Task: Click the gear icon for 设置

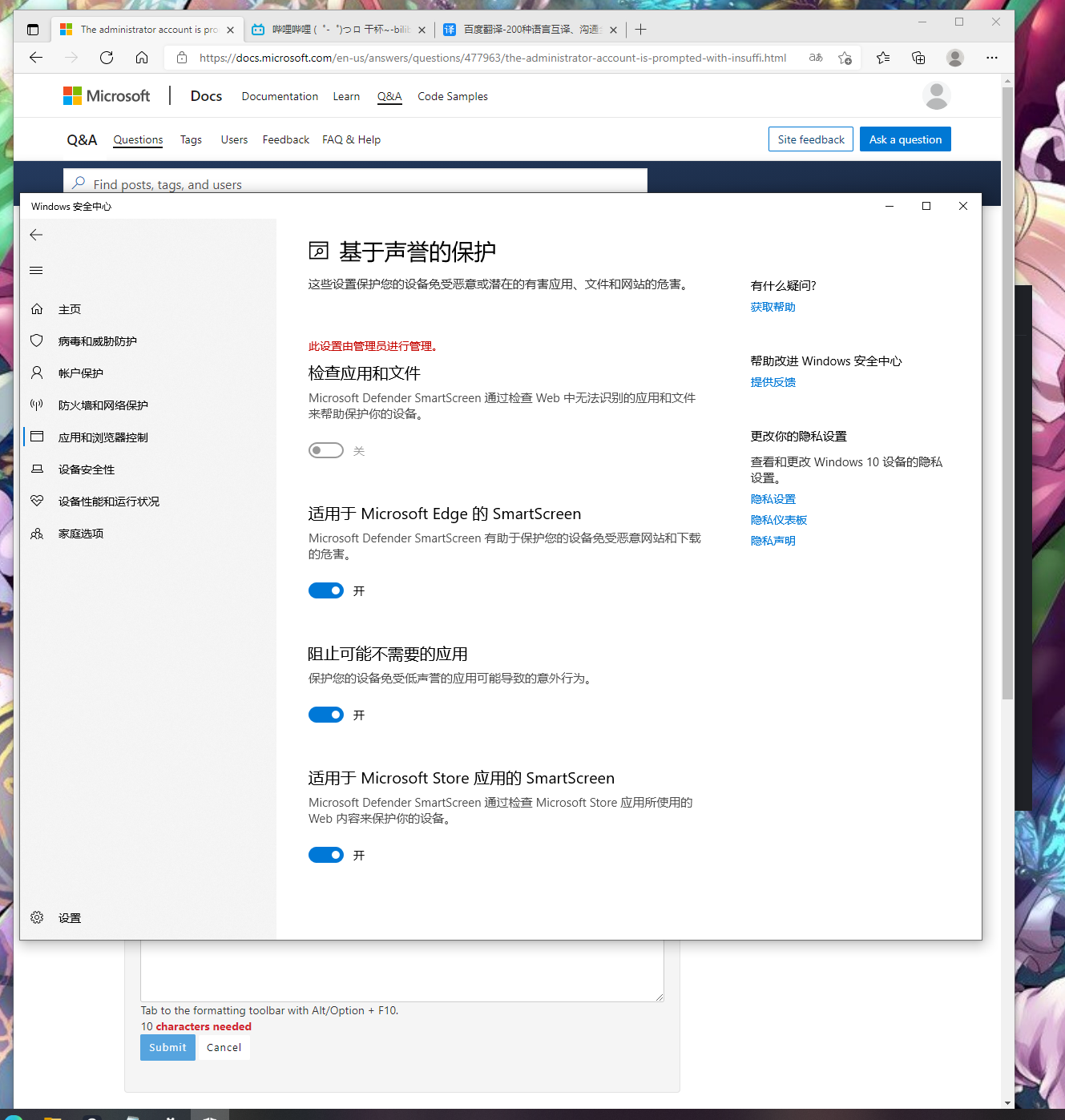Action: (x=37, y=918)
